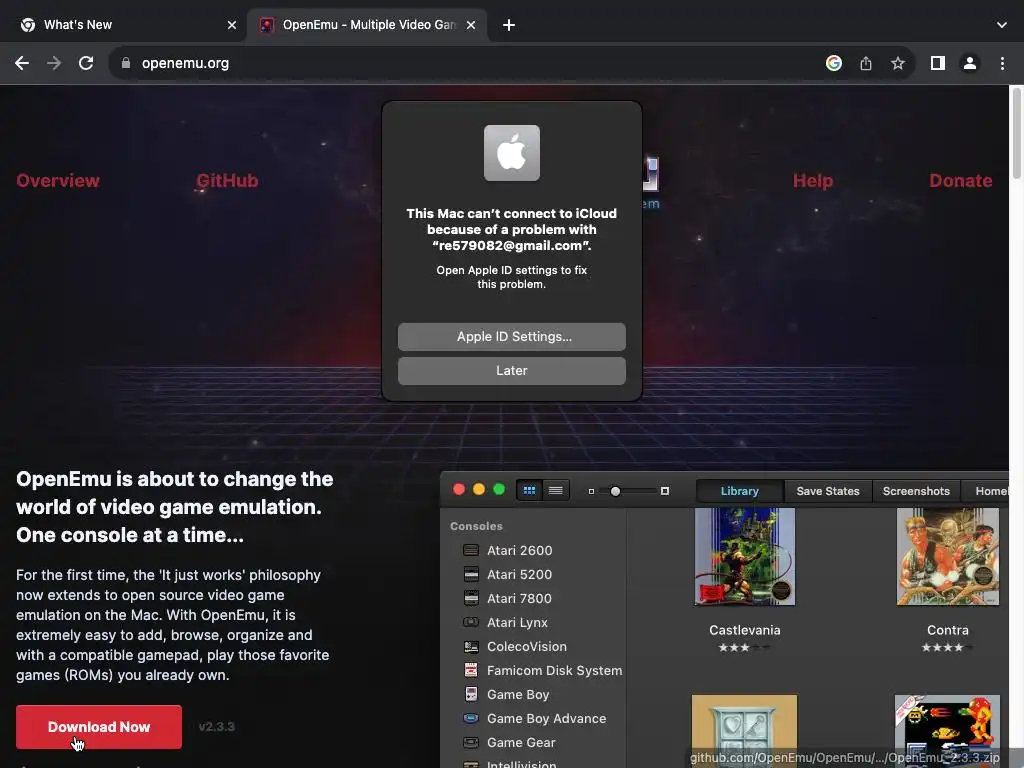Click the Game Boy Advance icon

pos(471,718)
